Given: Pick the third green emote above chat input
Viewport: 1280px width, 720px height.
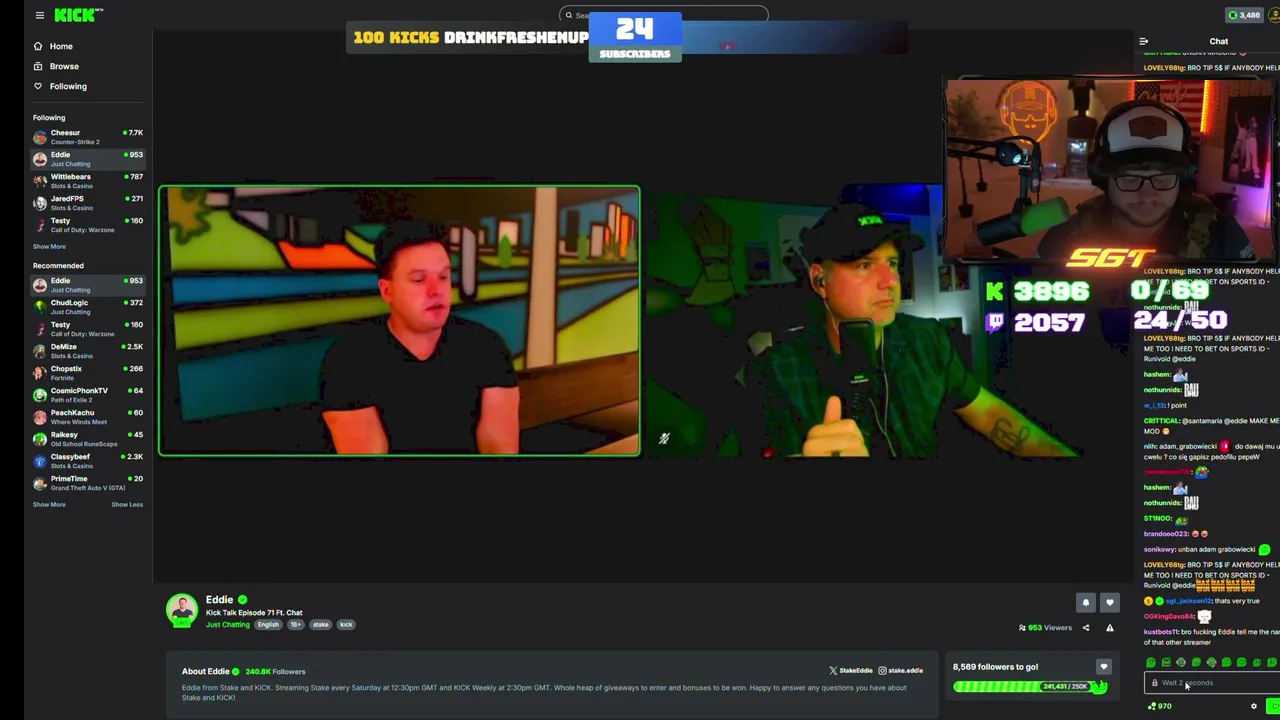Looking at the screenshot, I should [1181, 662].
